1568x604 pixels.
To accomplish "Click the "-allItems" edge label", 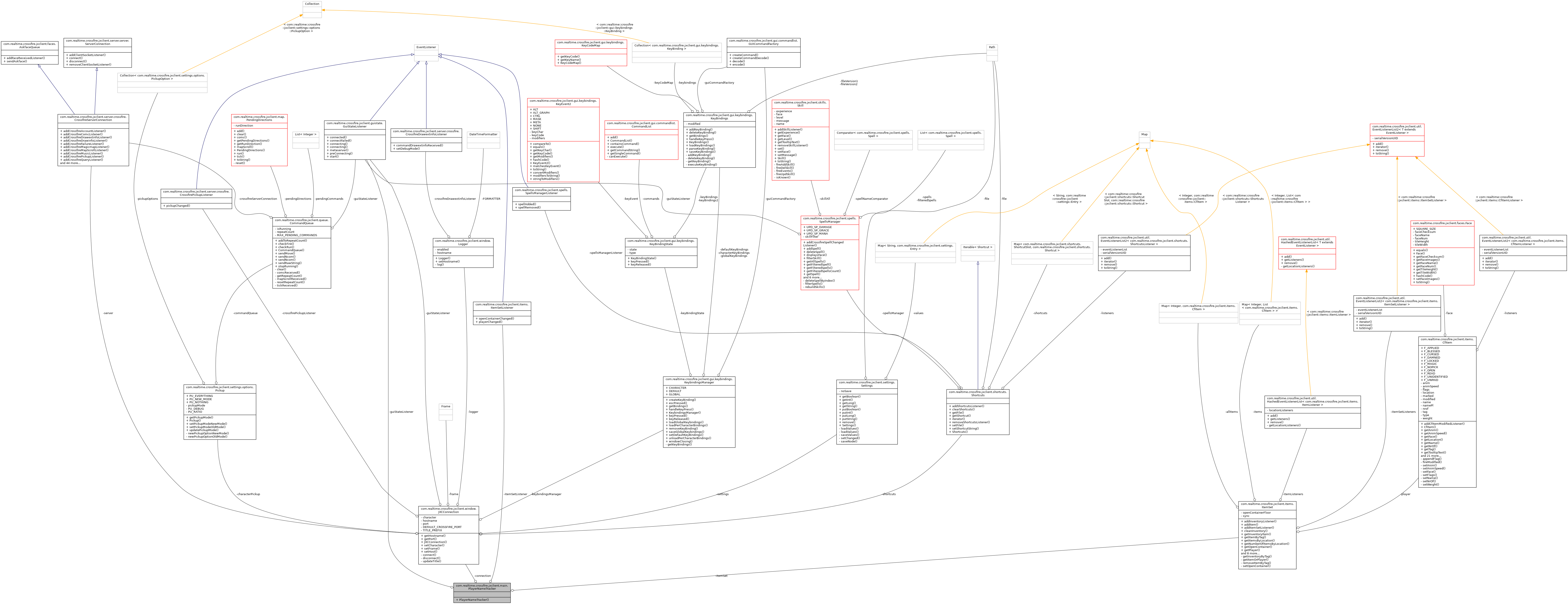I will [x=1231, y=412].
